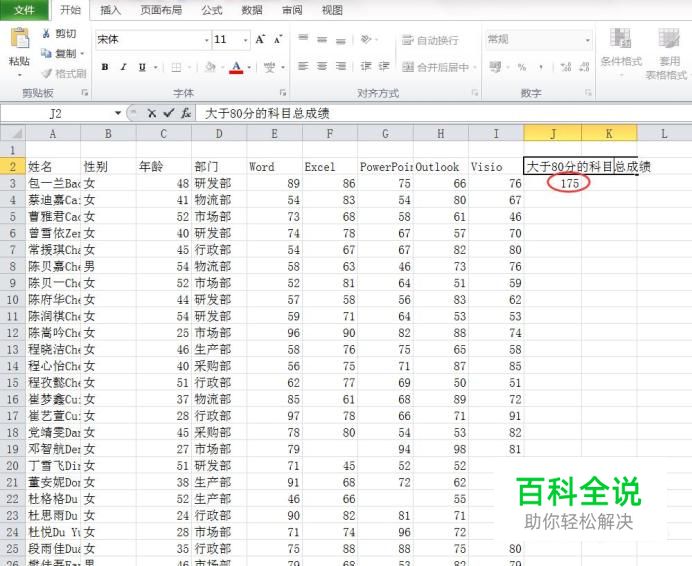Viewport: 692px width, 566px height.
Task: Cancel formula bar entry with X
Action: click(x=151, y=113)
